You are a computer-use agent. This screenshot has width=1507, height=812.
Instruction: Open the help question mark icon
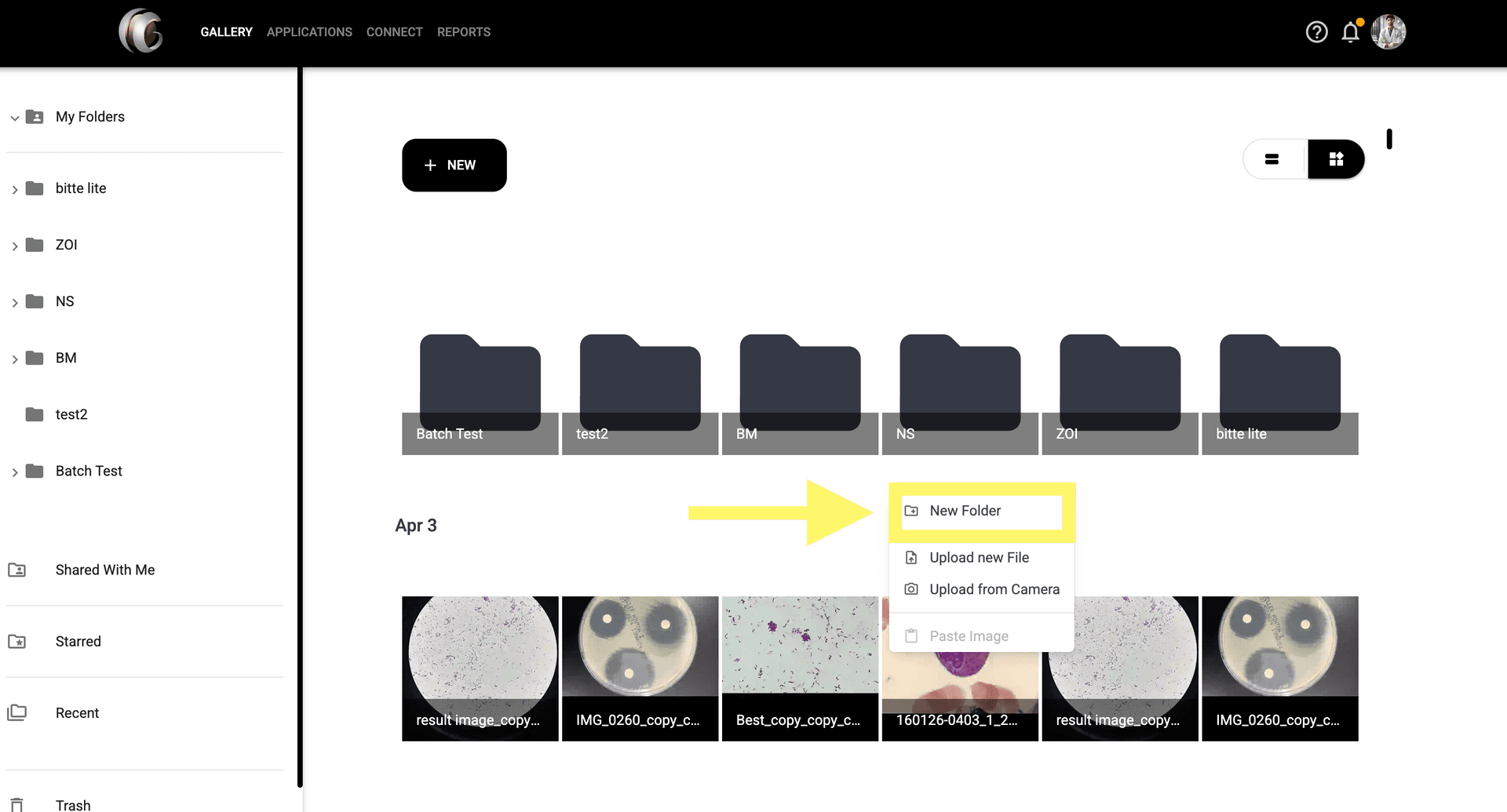tap(1316, 32)
